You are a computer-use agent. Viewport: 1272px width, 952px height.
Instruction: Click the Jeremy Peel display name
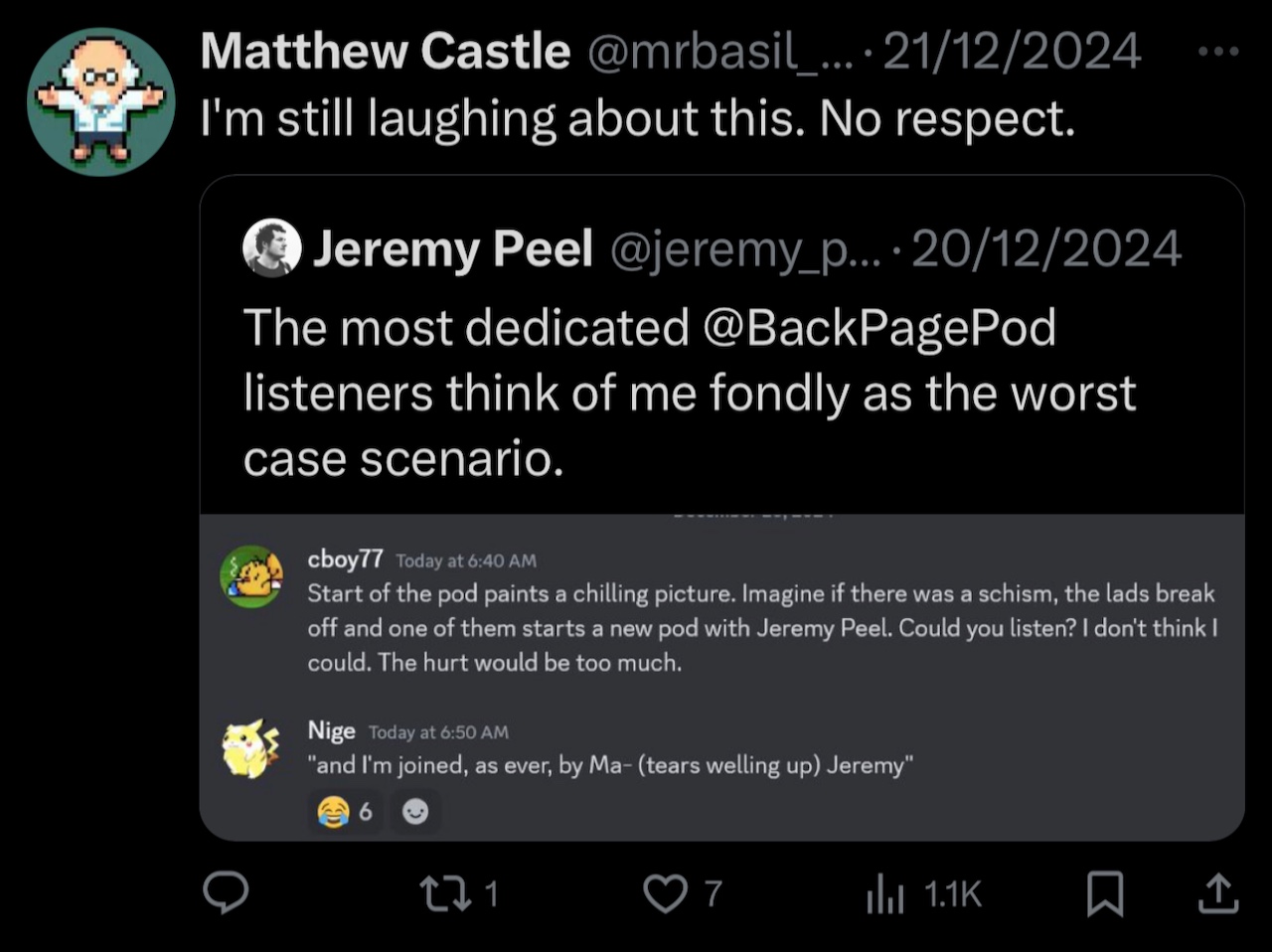click(453, 248)
